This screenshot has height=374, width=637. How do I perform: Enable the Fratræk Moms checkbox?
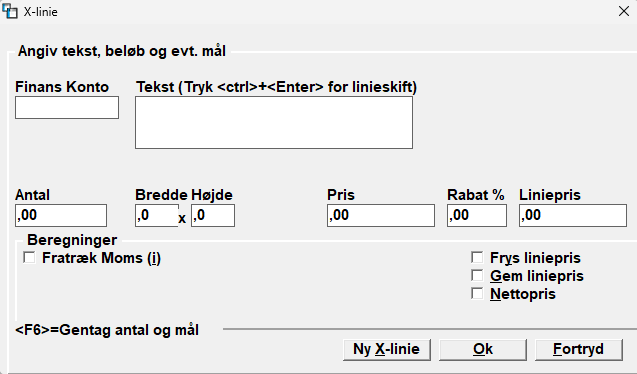[29, 257]
